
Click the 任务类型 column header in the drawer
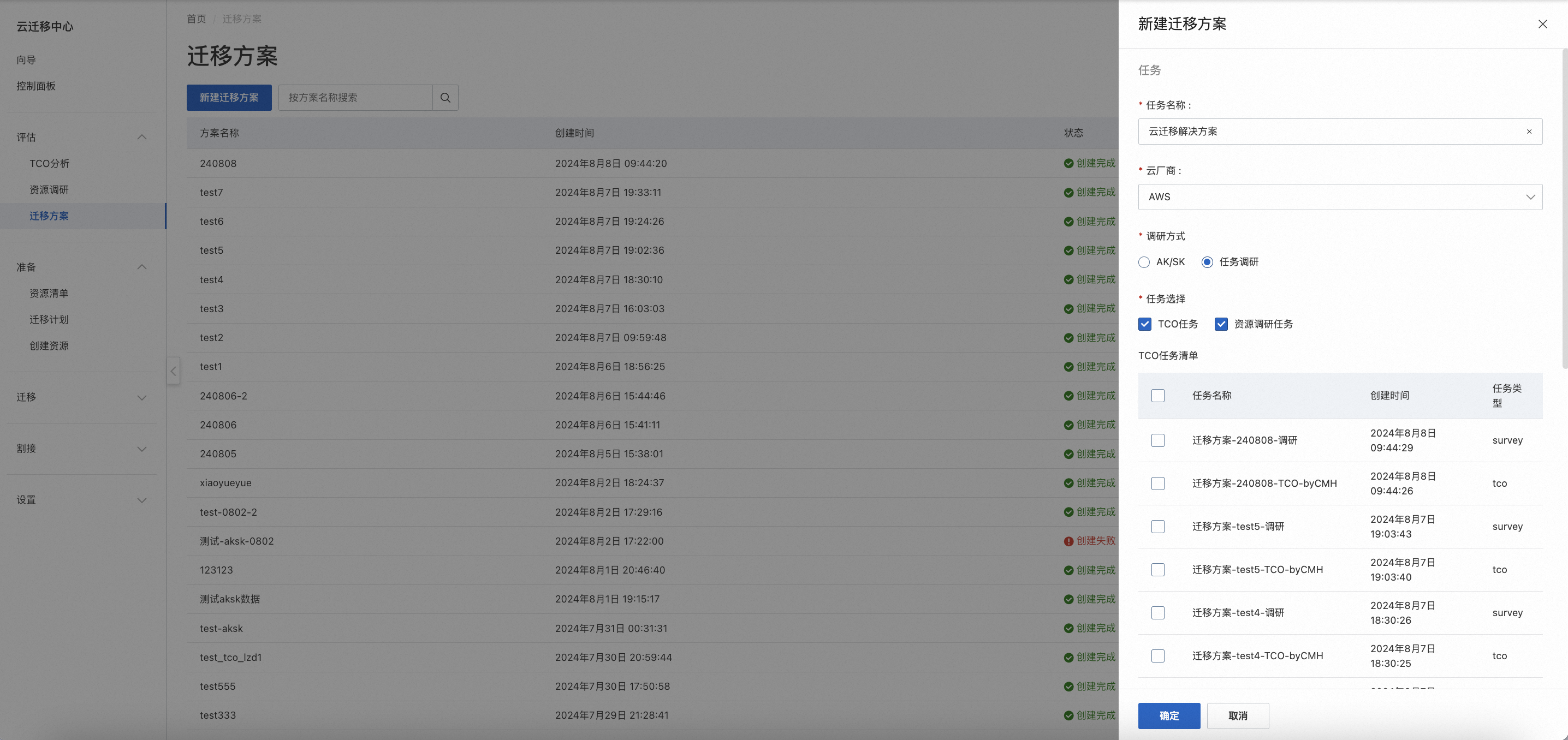1506,396
